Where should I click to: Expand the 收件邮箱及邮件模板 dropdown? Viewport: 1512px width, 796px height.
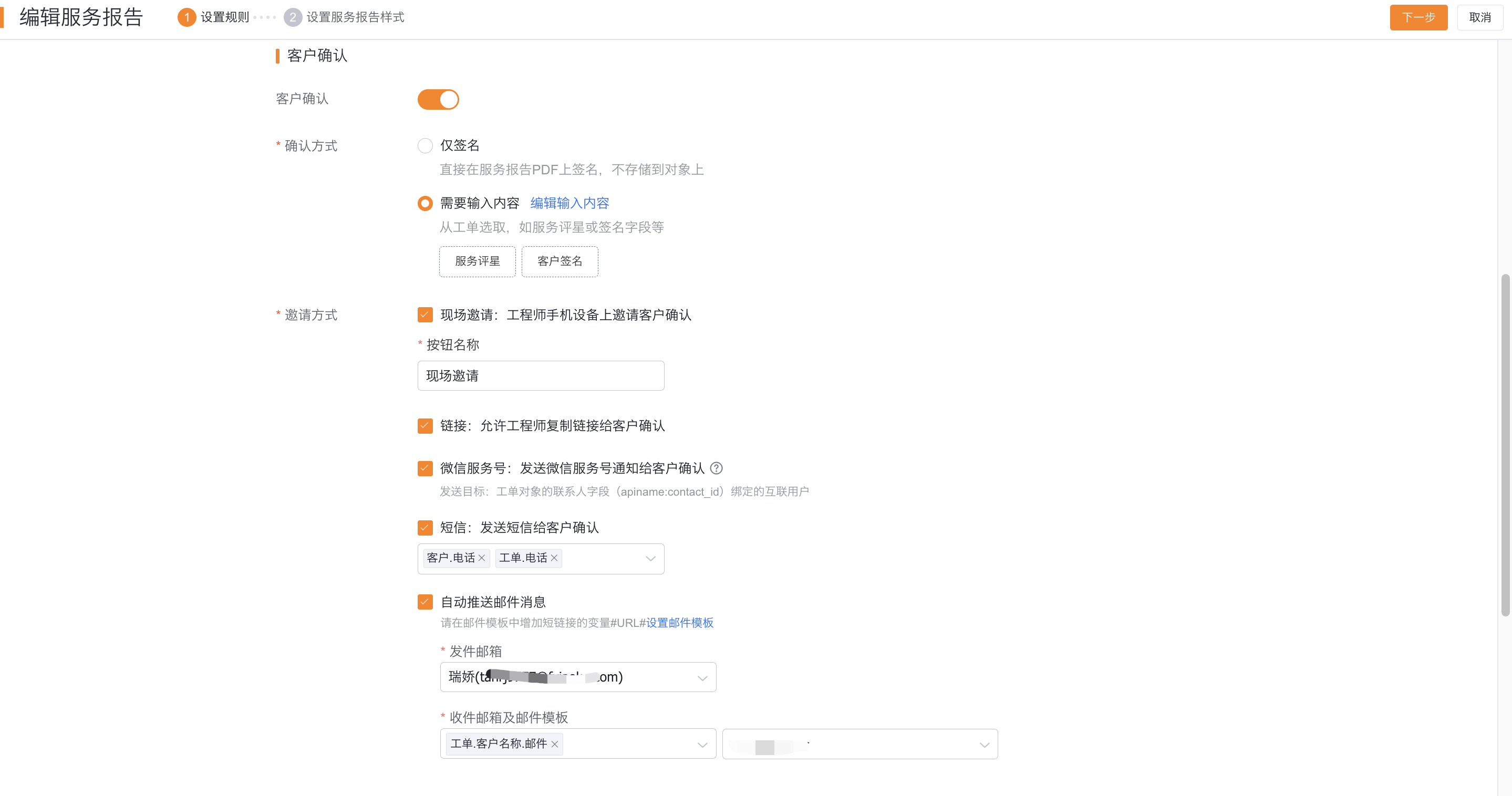pos(702,744)
